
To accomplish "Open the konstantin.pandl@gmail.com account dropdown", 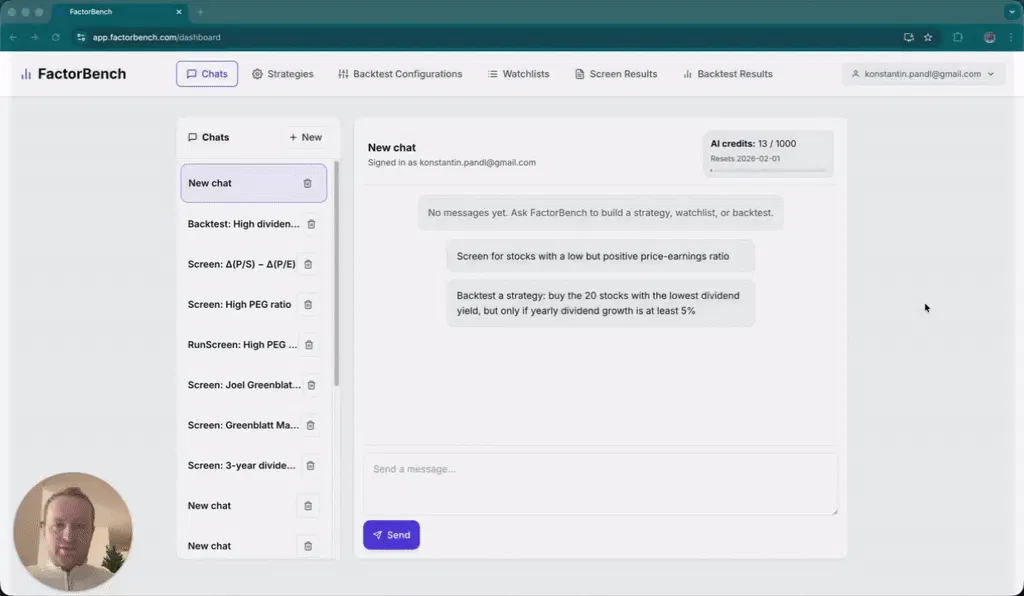I will [923, 74].
